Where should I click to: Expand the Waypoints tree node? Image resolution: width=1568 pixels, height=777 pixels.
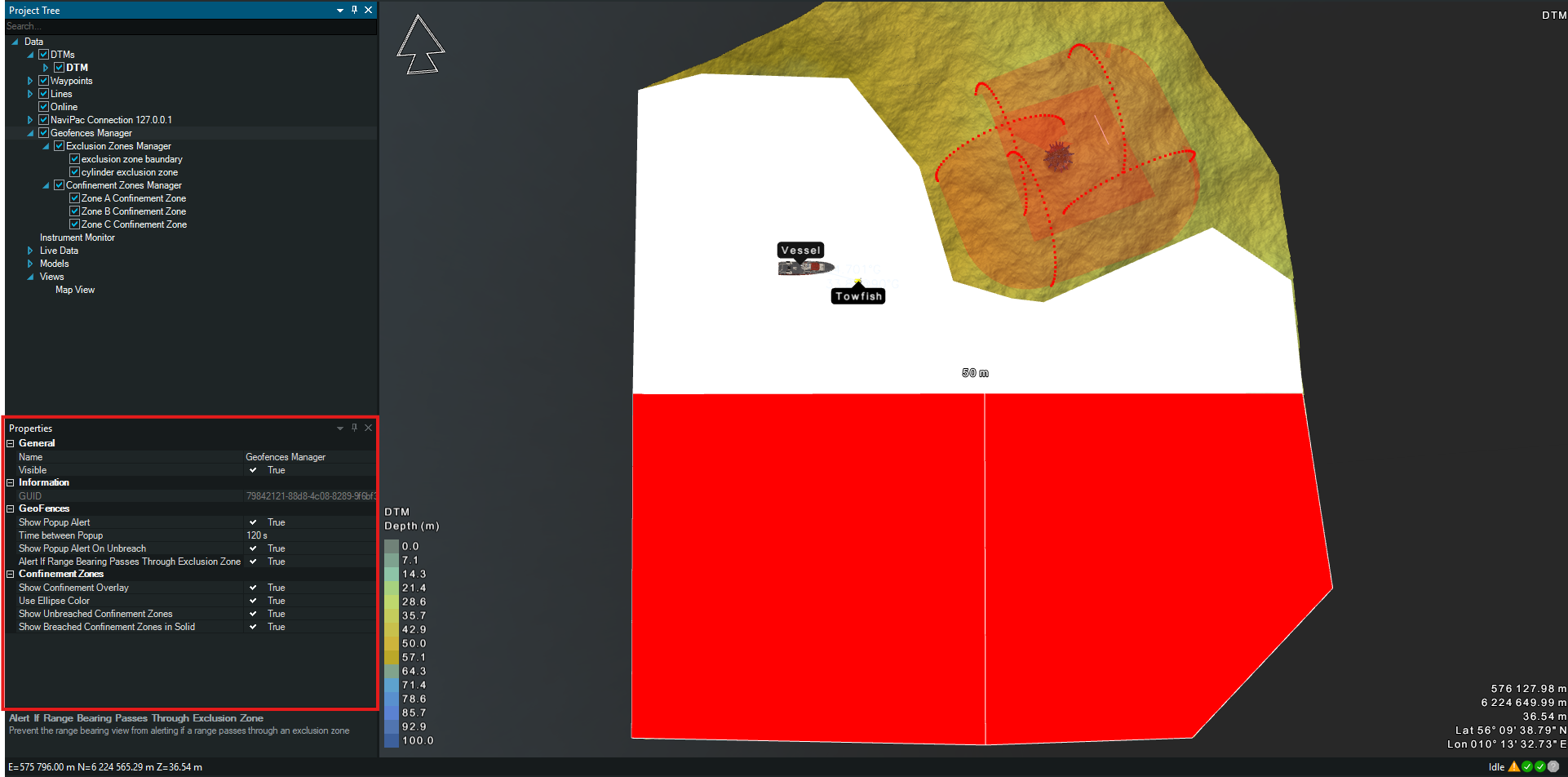(x=30, y=81)
